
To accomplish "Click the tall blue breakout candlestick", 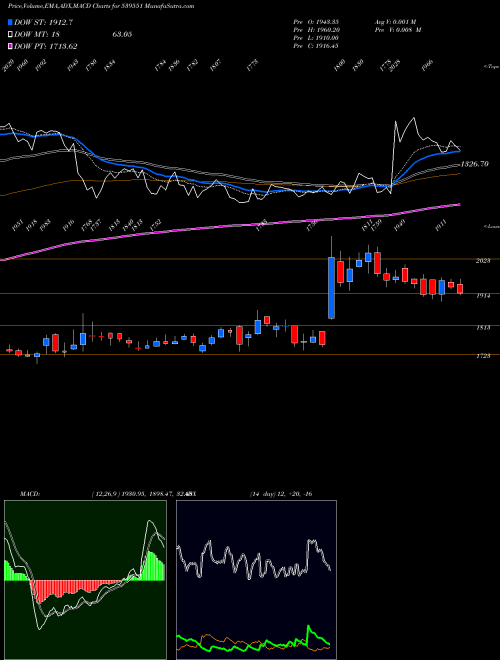I will point(332,287).
